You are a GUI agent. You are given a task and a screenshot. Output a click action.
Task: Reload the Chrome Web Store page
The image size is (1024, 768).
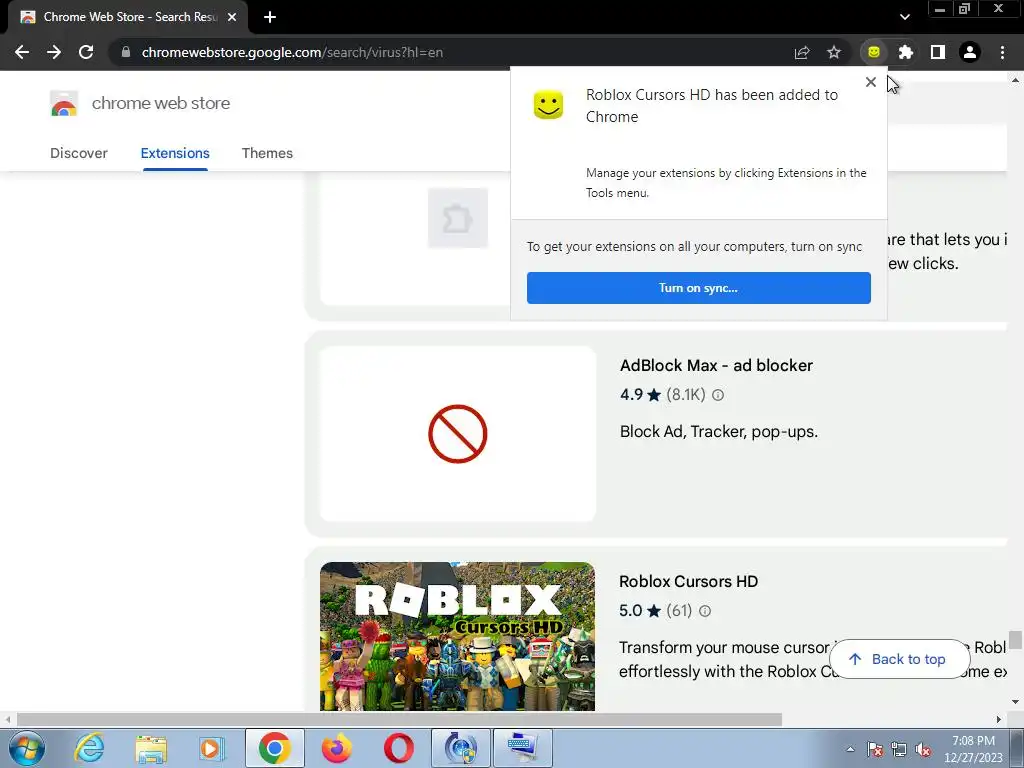(86, 52)
